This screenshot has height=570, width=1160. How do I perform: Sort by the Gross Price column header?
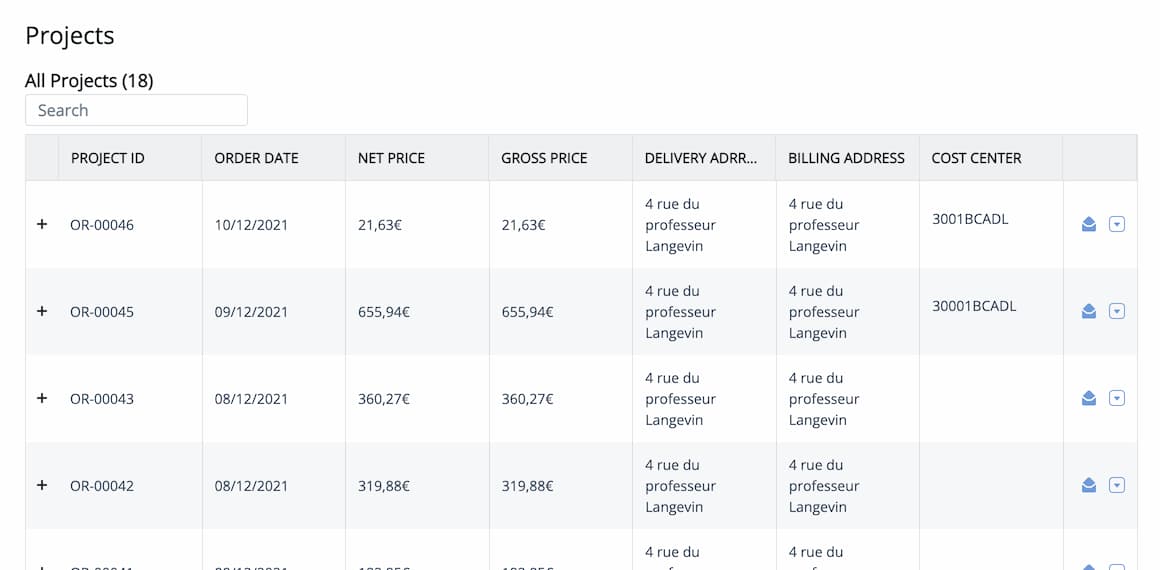(x=544, y=158)
